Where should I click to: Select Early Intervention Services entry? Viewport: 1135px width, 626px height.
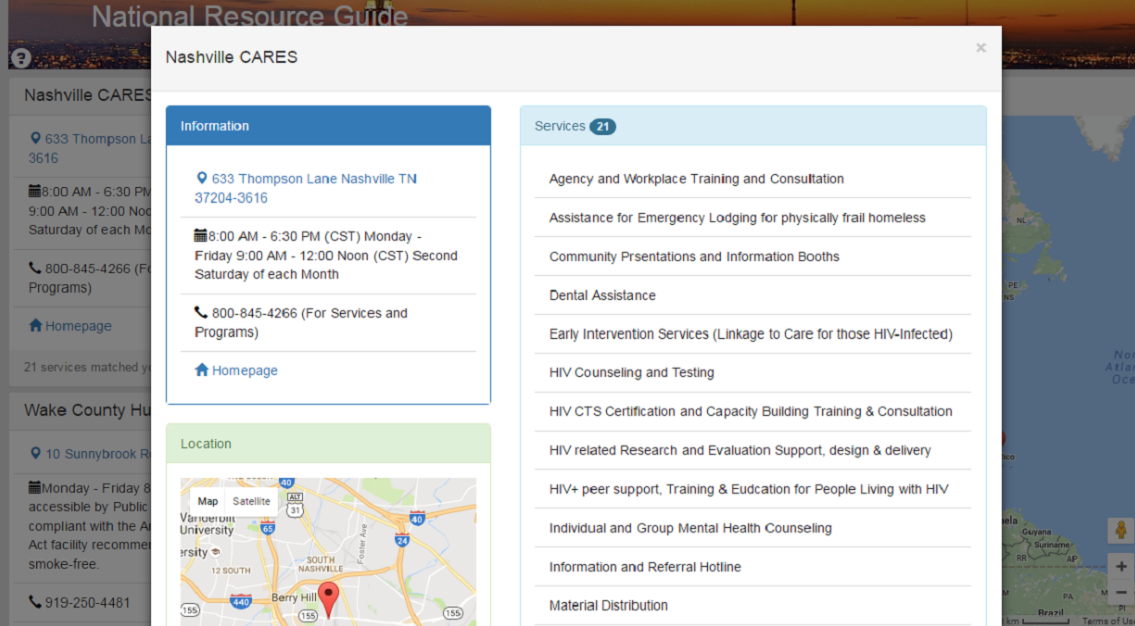pyautogui.click(x=753, y=334)
